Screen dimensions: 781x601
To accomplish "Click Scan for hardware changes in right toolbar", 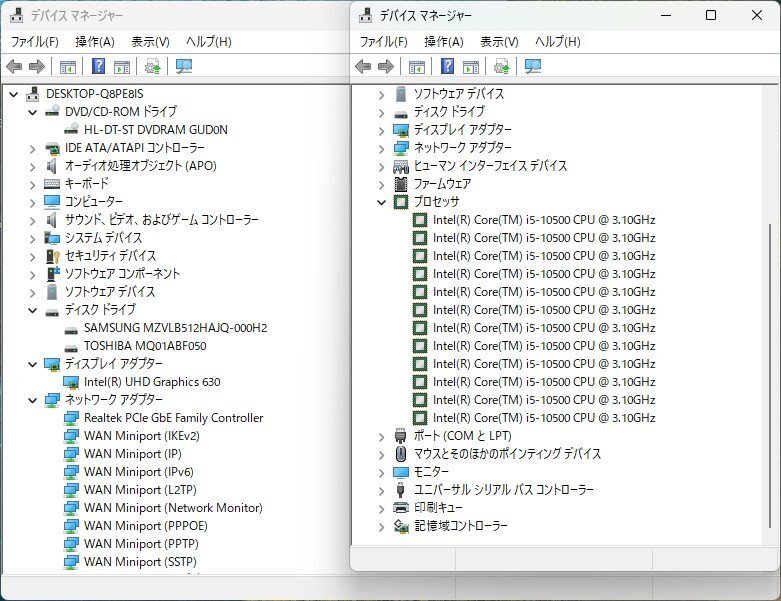I will pos(532,66).
